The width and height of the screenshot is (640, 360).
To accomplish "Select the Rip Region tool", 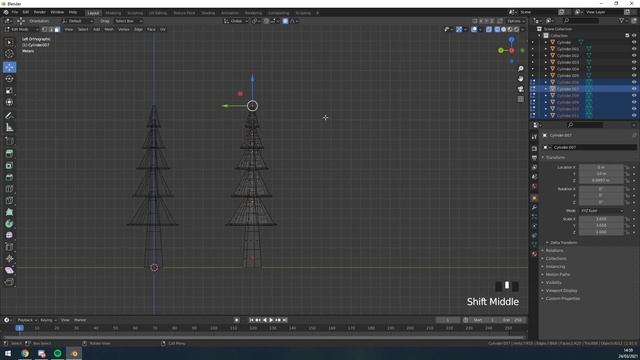I will tap(9, 282).
